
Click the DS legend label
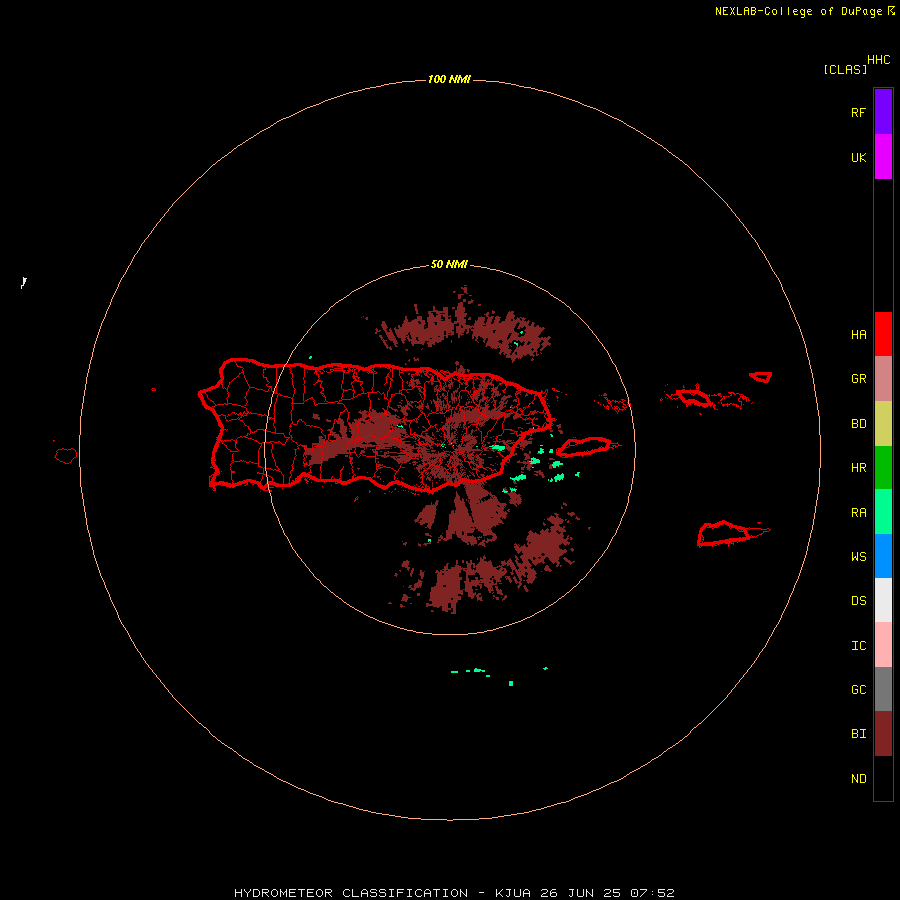(858, 601)
